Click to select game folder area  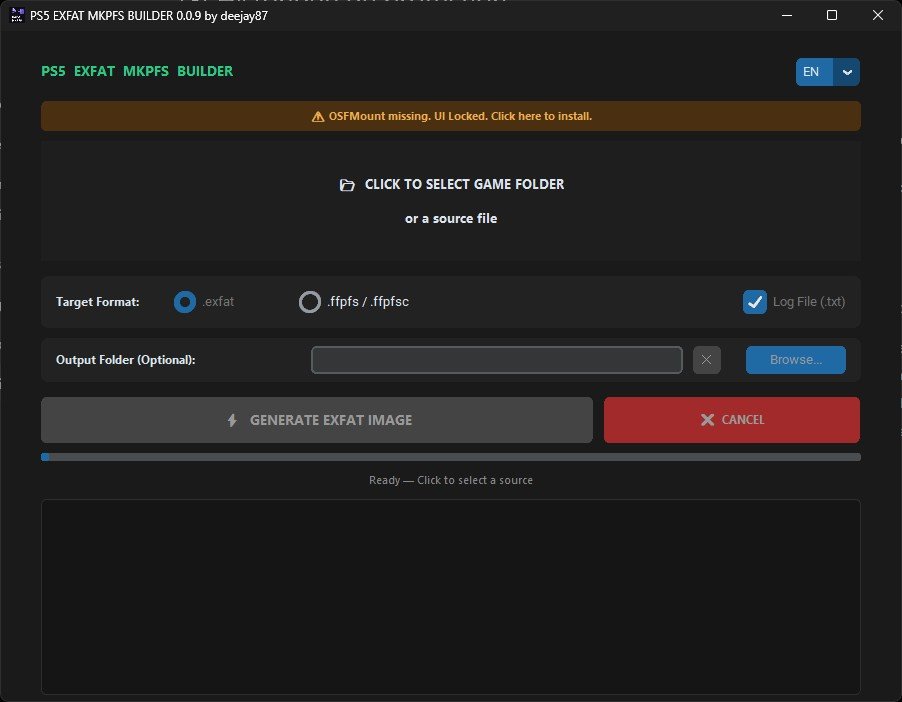[451, 201]
